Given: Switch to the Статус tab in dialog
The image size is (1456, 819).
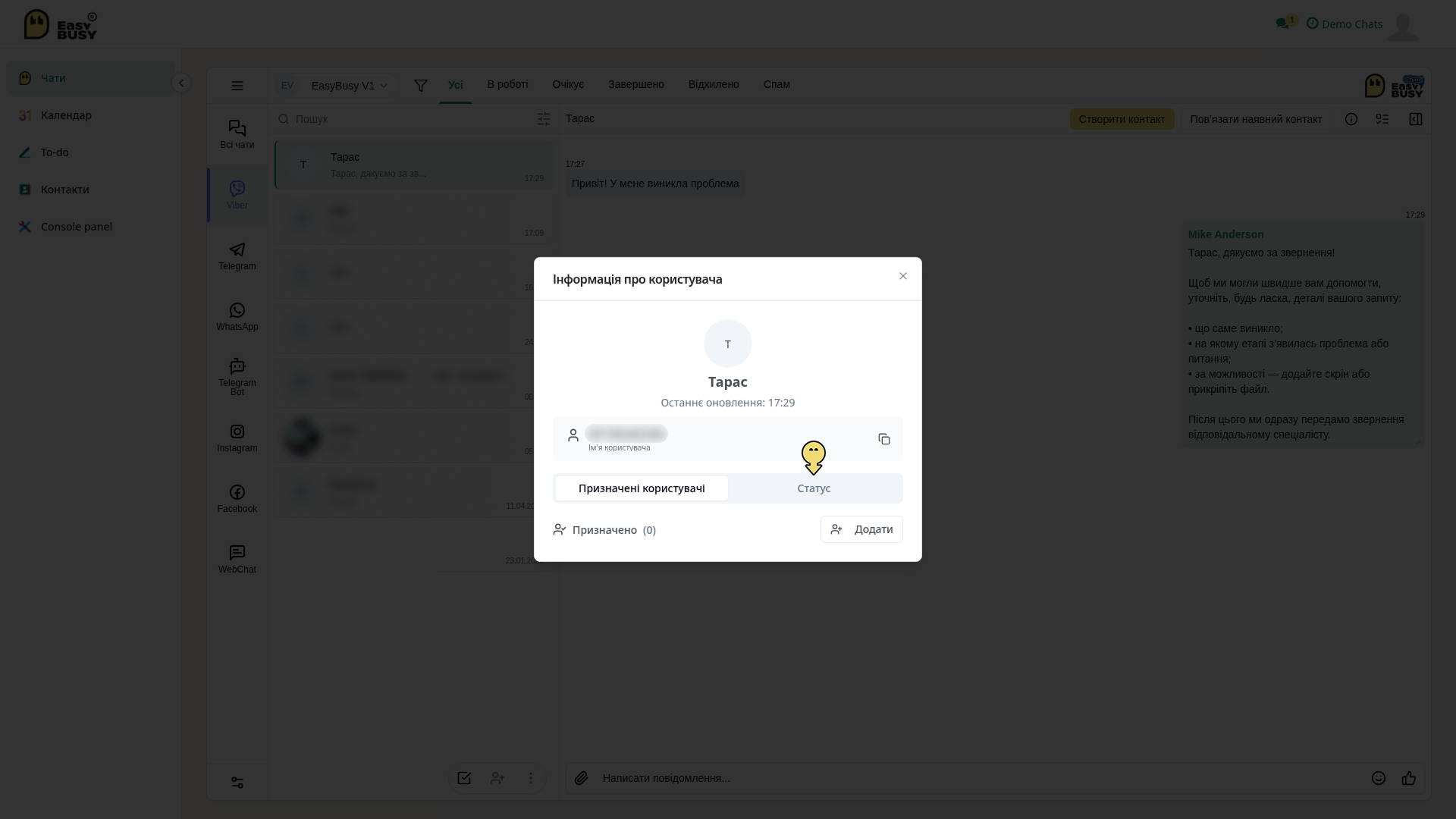Looking at the screenshot, I should pyautogui.click(x=814, y=488).
